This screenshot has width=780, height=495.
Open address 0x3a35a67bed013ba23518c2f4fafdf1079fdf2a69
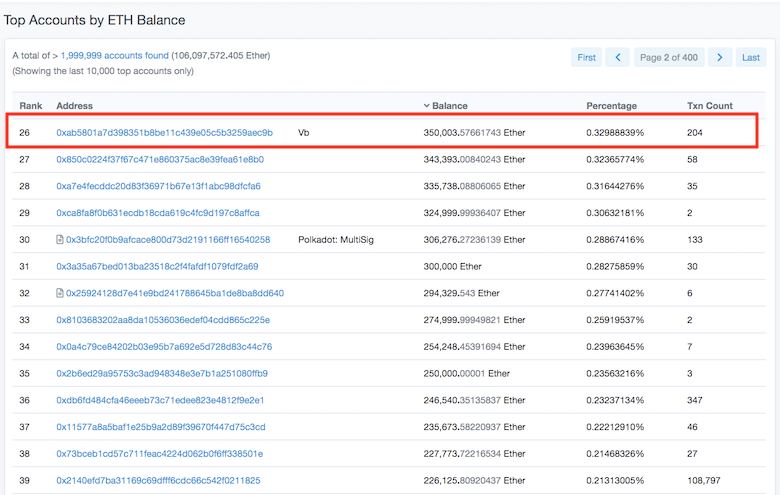click(157, 267)
